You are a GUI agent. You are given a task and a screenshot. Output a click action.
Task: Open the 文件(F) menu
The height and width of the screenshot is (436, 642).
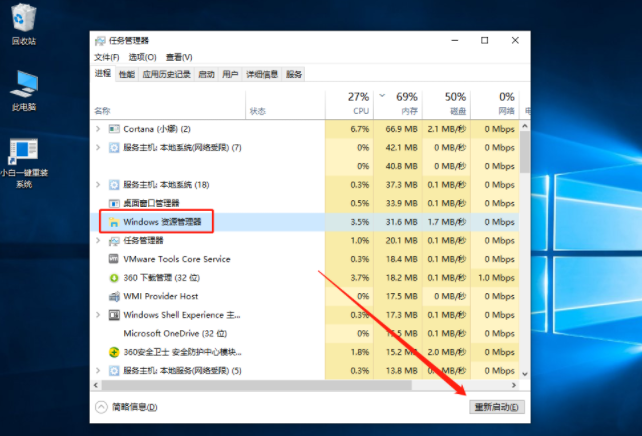click(x=107, y=57)
